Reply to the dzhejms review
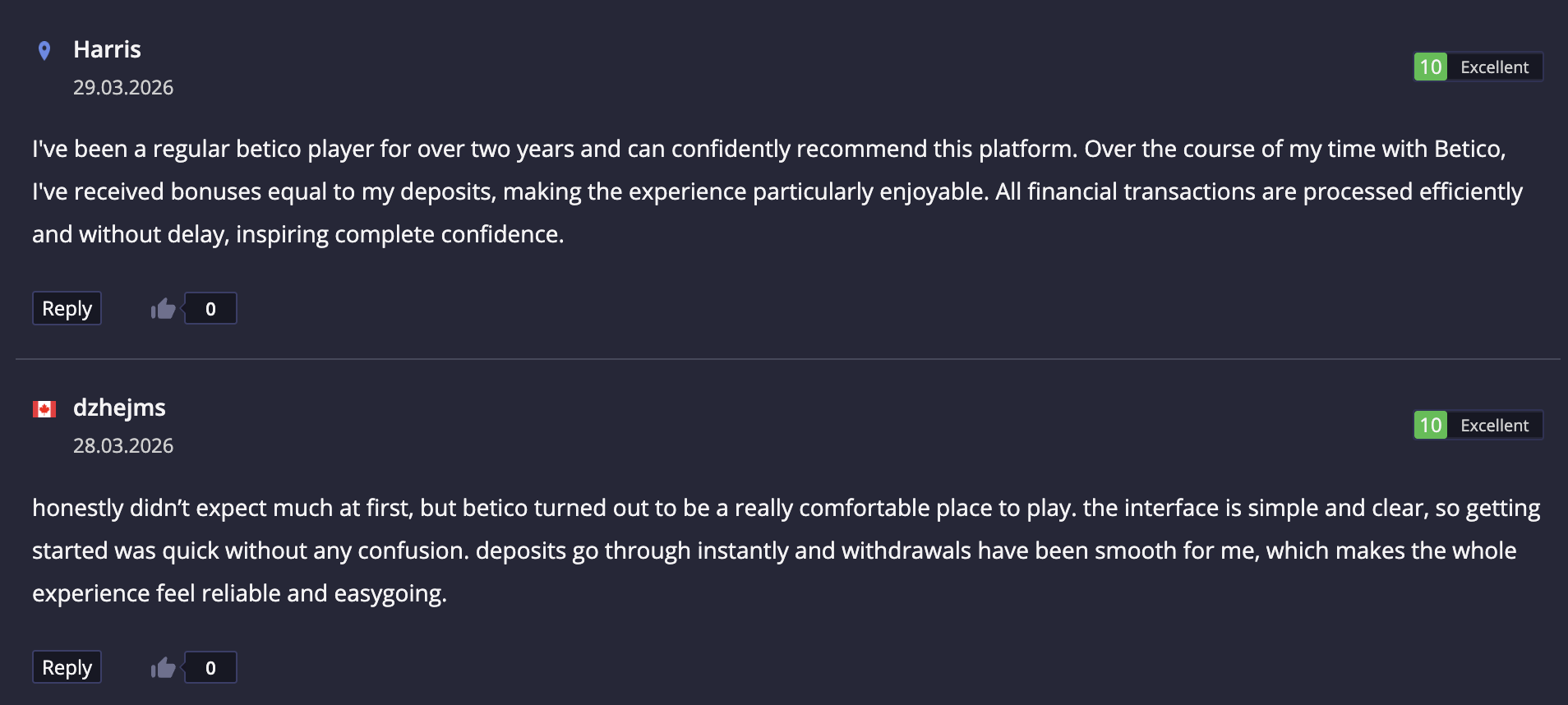Screen dimensions: 1568x705 67,668
